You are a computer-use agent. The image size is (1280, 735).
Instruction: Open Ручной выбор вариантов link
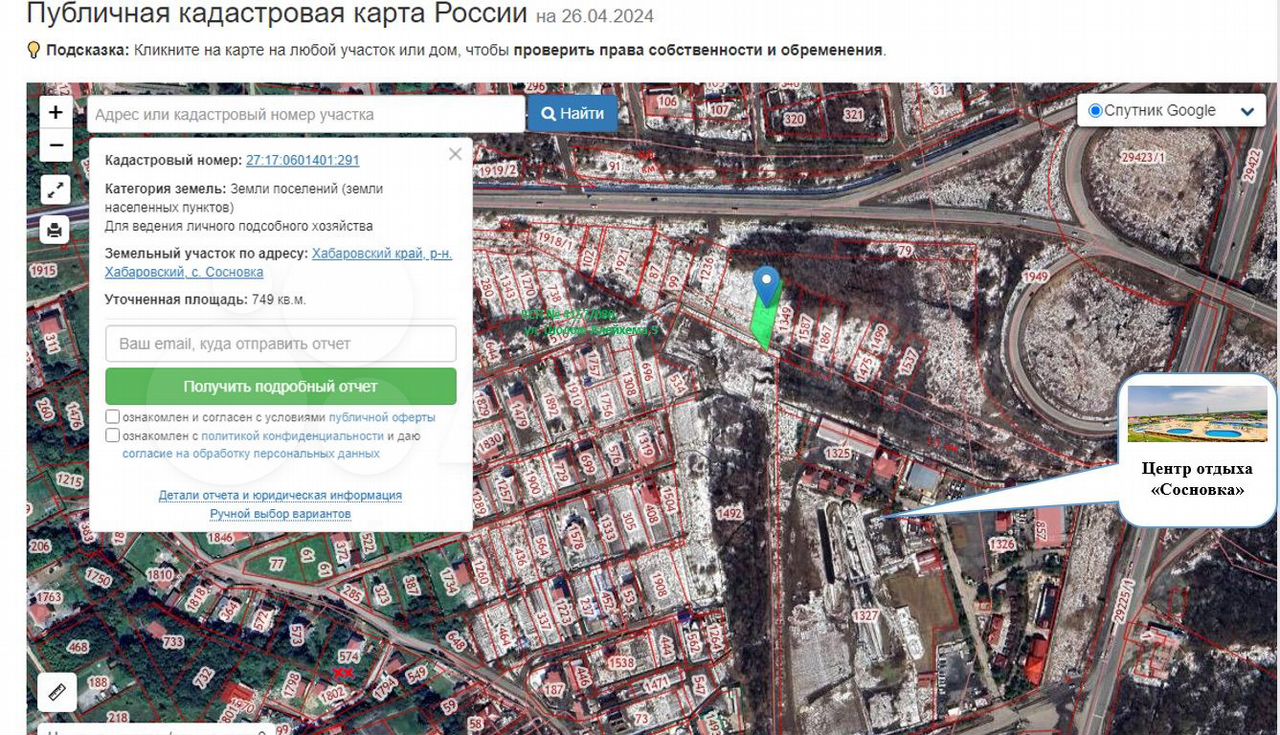click(280, 514)
